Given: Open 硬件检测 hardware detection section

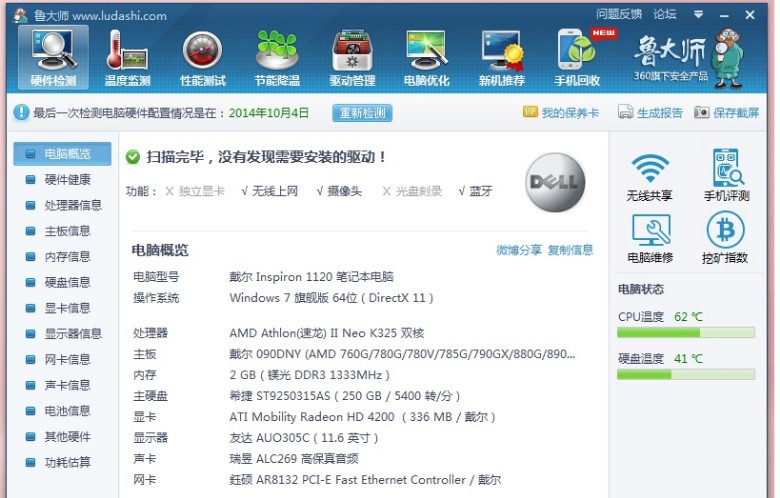Looking at the screenshot, I should tap(53, 58).
